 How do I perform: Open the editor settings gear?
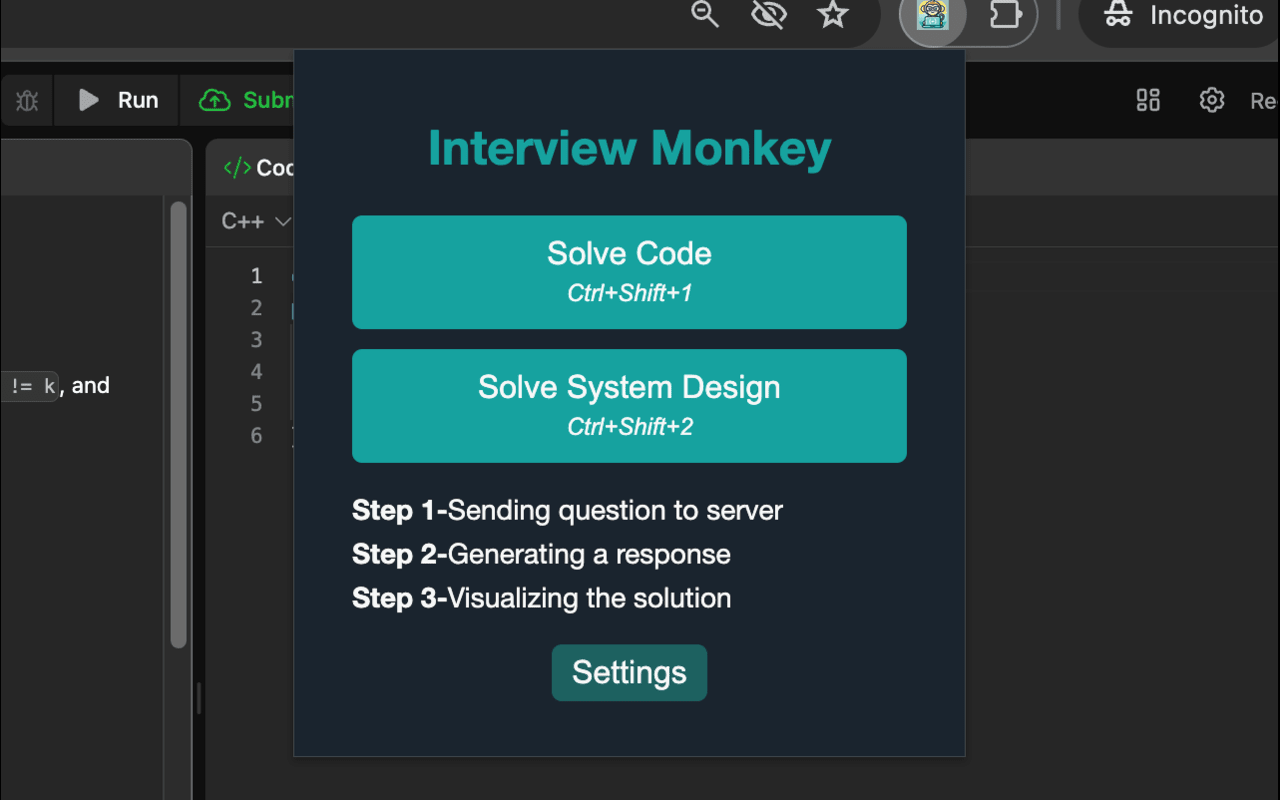[1211, 100]
